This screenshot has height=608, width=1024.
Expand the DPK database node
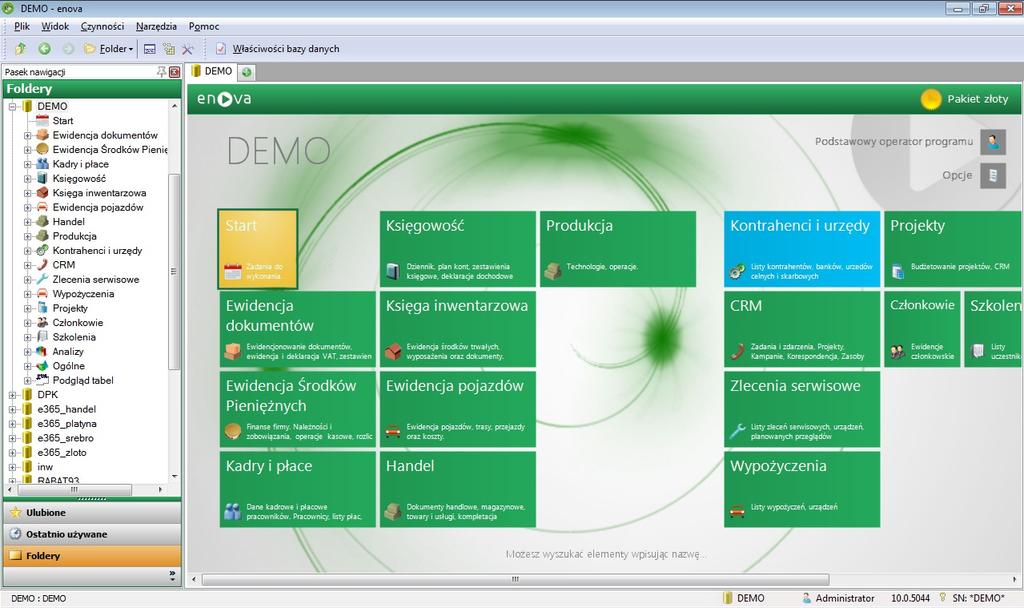(x=12, y=394)
